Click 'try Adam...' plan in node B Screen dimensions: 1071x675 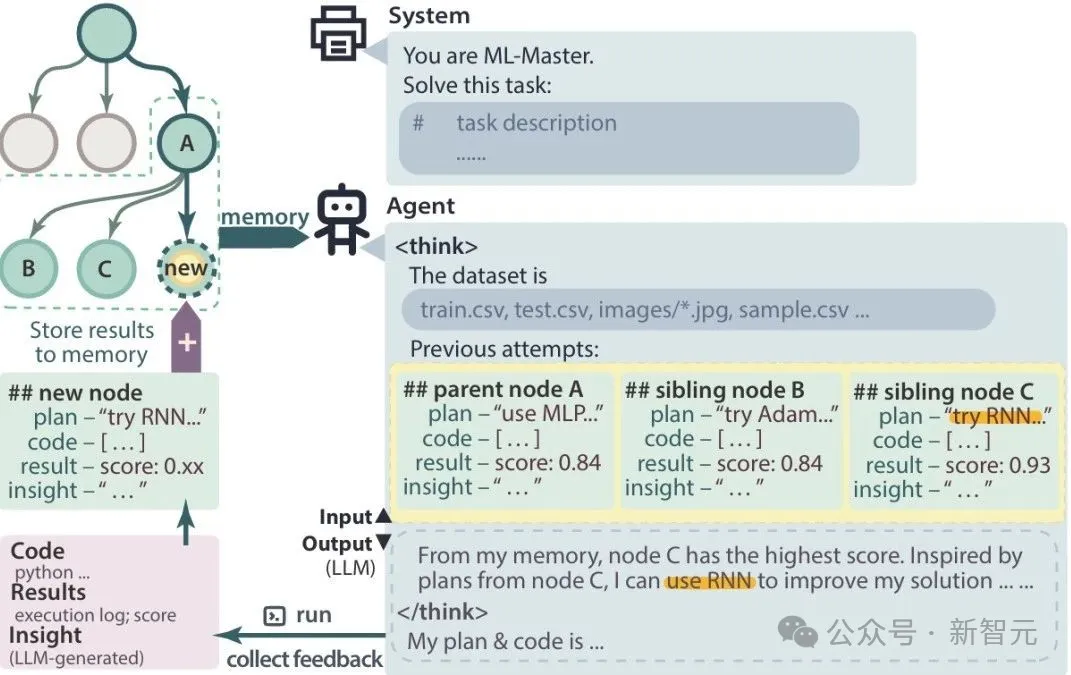(777, 415)
